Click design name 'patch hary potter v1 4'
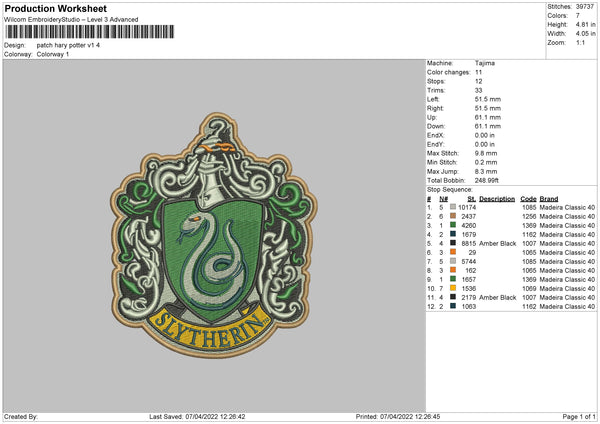Screen dimensions: 600x424 68,45
